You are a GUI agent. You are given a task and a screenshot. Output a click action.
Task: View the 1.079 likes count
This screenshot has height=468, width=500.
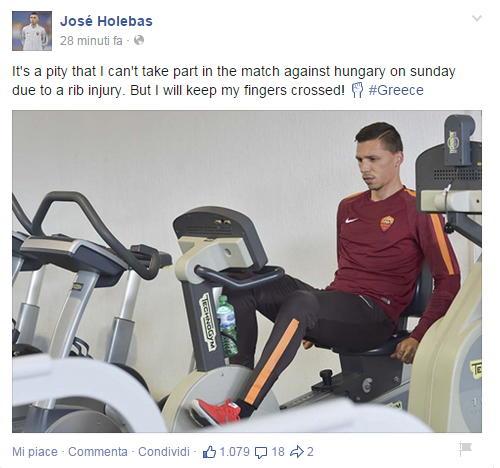coord(235,452)
